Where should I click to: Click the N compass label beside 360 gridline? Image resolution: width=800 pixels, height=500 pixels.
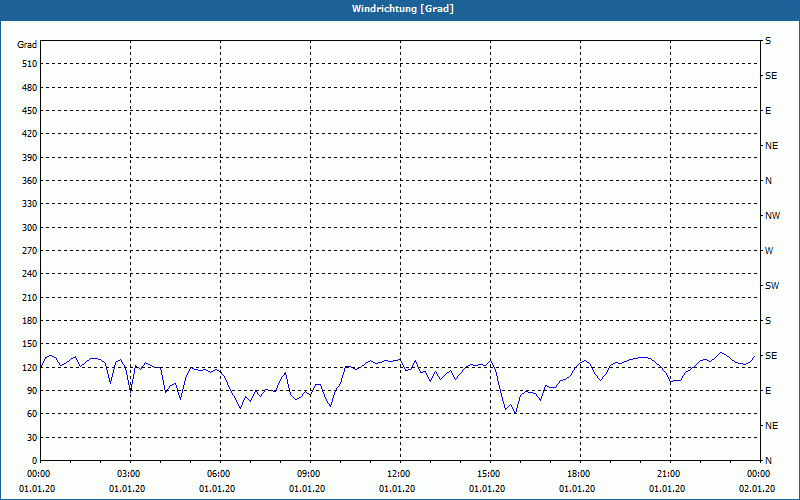click(768, 181)
